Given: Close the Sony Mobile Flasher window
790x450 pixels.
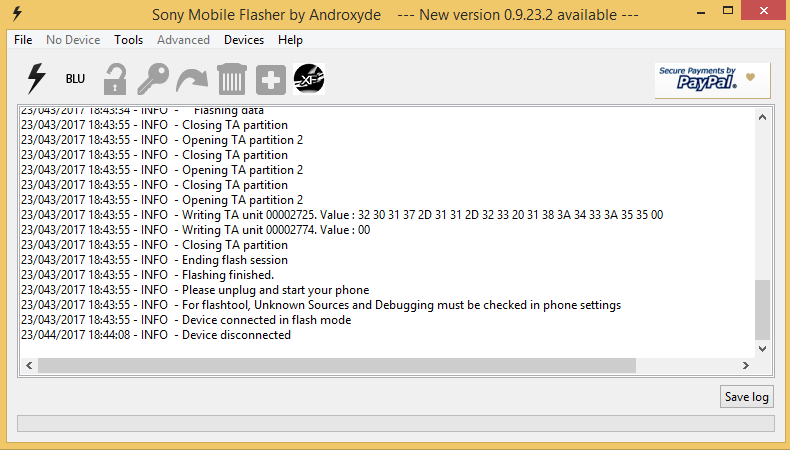Looking at the screenshot, I should (x=764, y=11).
